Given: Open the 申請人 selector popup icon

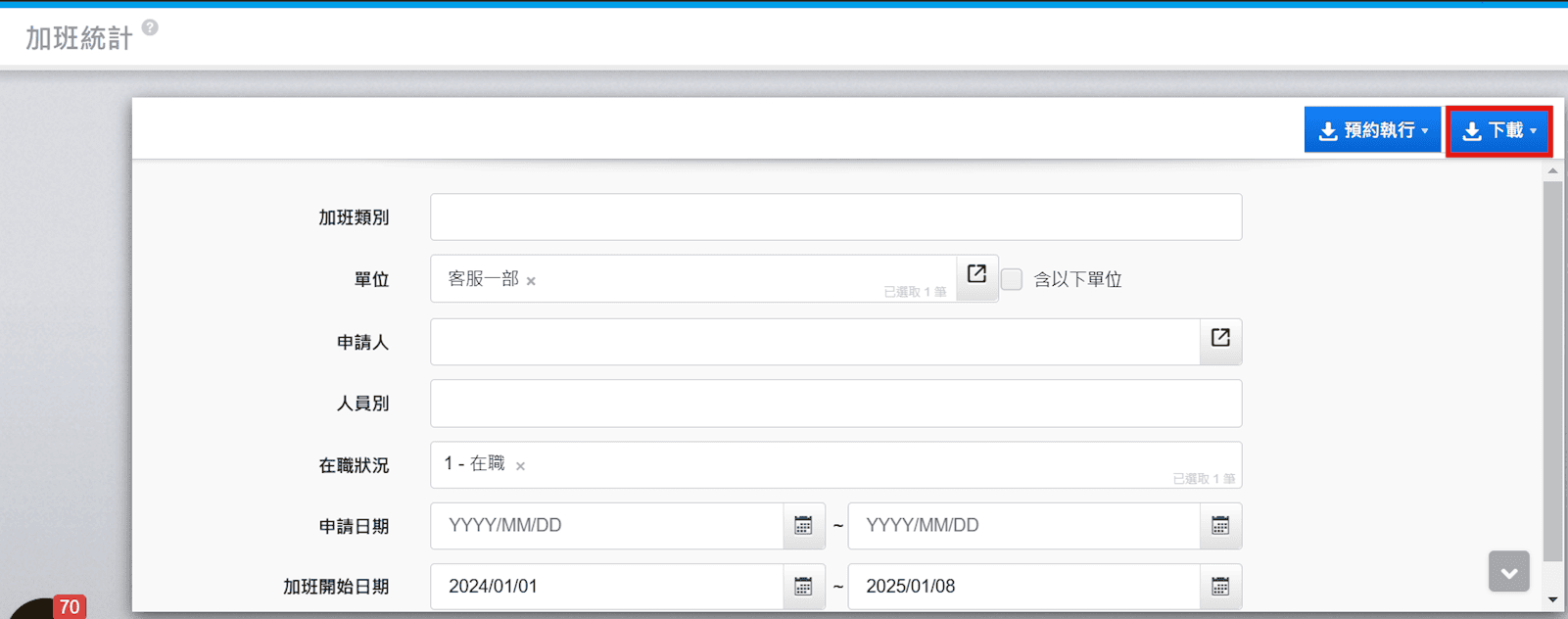Looking at the screenshot, I should [1220, 339].
